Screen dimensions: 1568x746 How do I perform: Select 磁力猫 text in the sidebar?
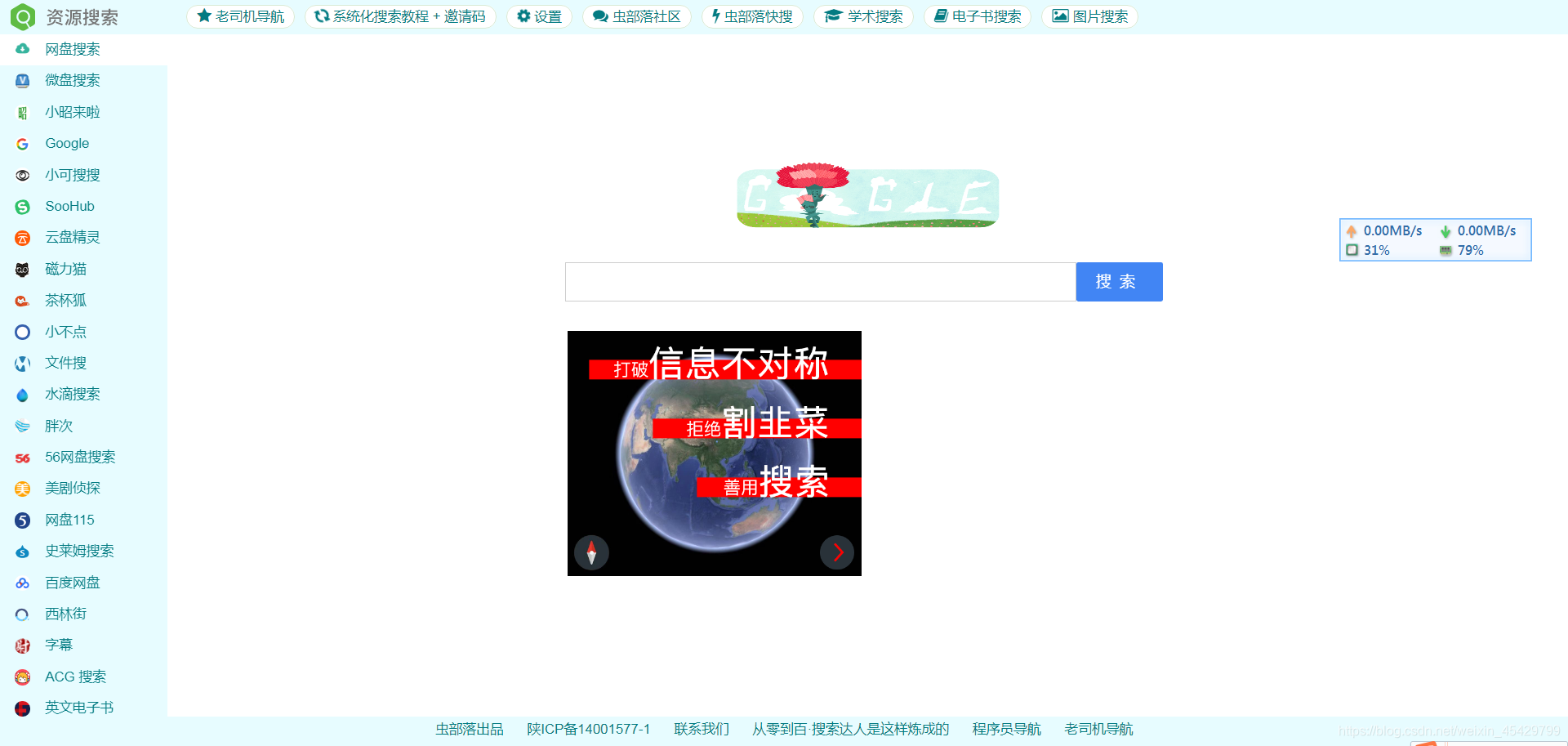pos(65,269)
